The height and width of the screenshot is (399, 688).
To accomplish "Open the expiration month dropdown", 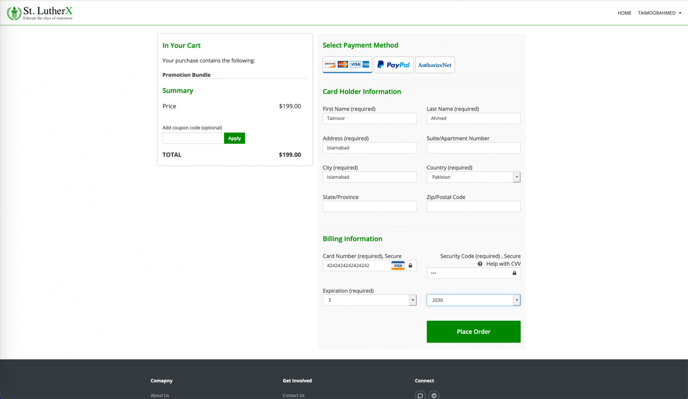I will point(369,300).
